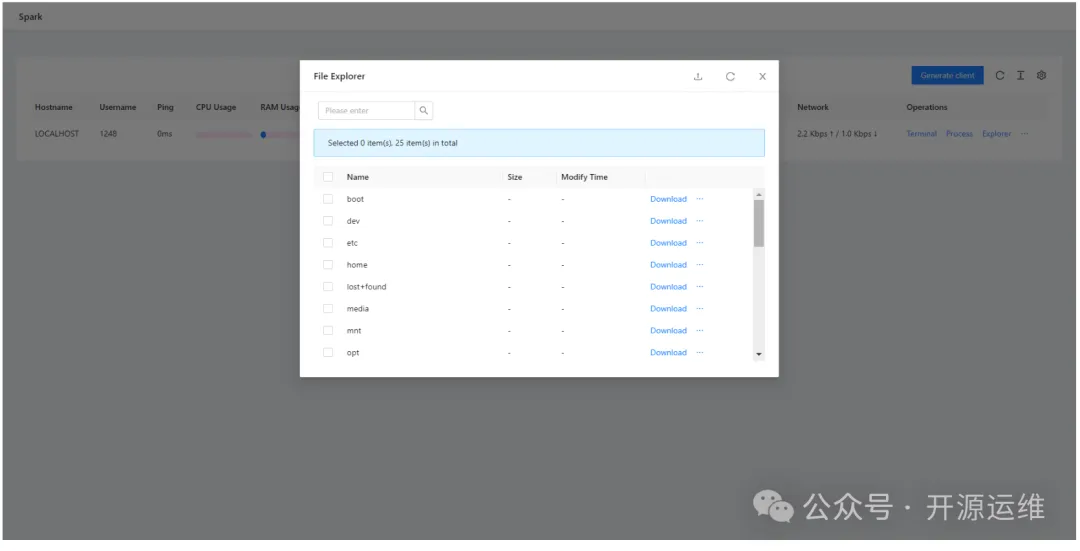Click the scrollbar up arrow
The width and height of the screenshot is (1080, 551).
pos(758,194)
